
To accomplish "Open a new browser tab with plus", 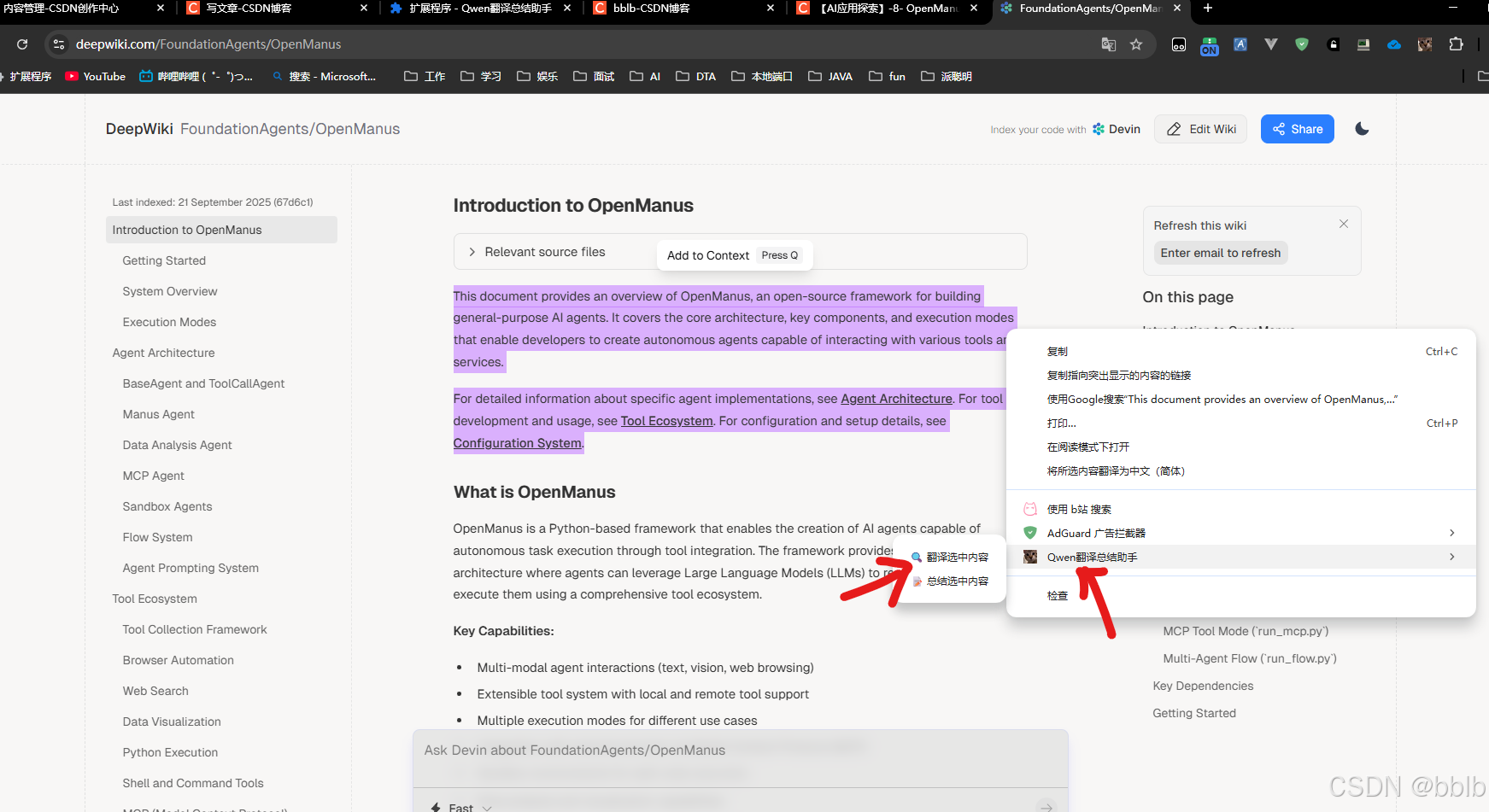I will (x=1207, y=9).
